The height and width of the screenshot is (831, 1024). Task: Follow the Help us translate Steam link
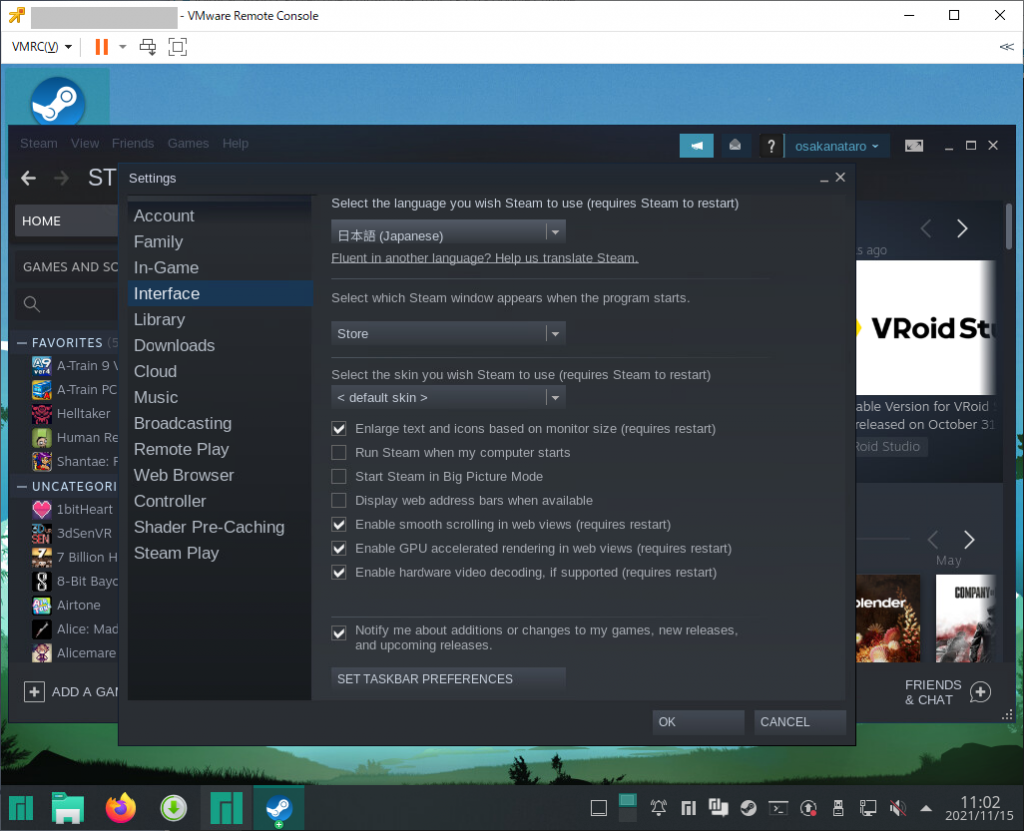point(485,258)
